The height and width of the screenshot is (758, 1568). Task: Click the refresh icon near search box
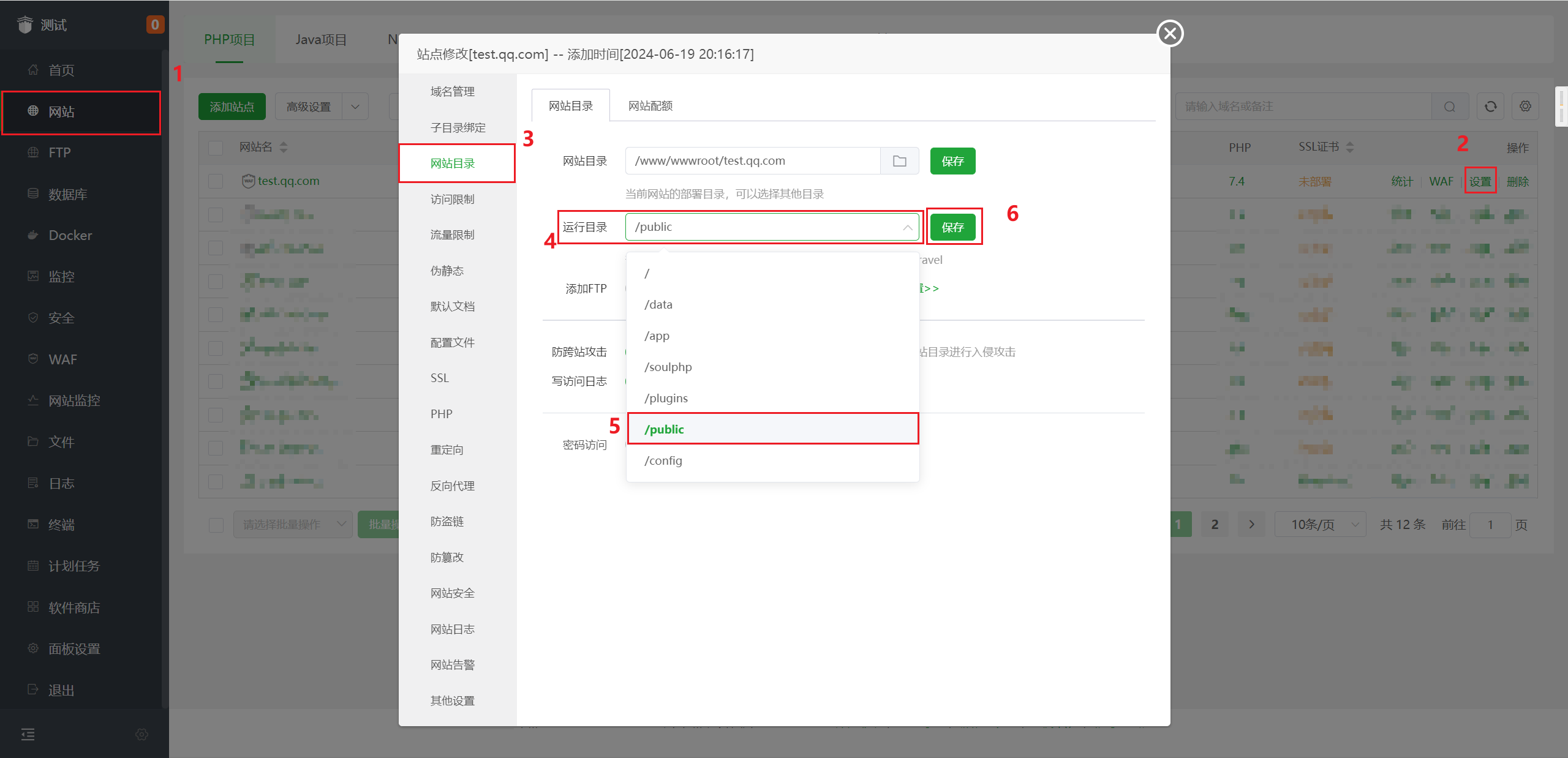(1490, 107)
